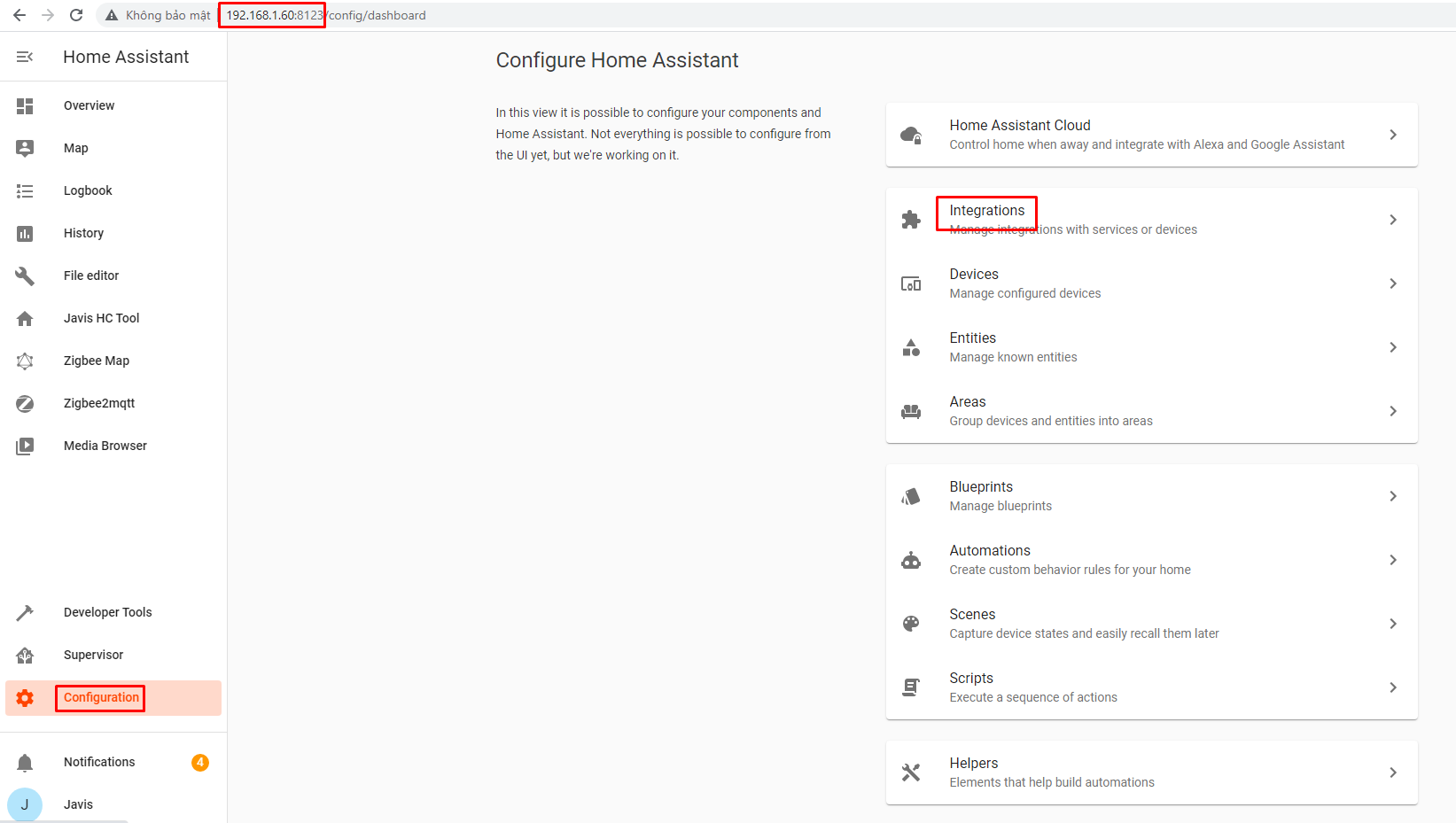The height and width of the screenshot is (823, 1456).
Task: Click the Devices icon
Action: [x=911, y=283]
